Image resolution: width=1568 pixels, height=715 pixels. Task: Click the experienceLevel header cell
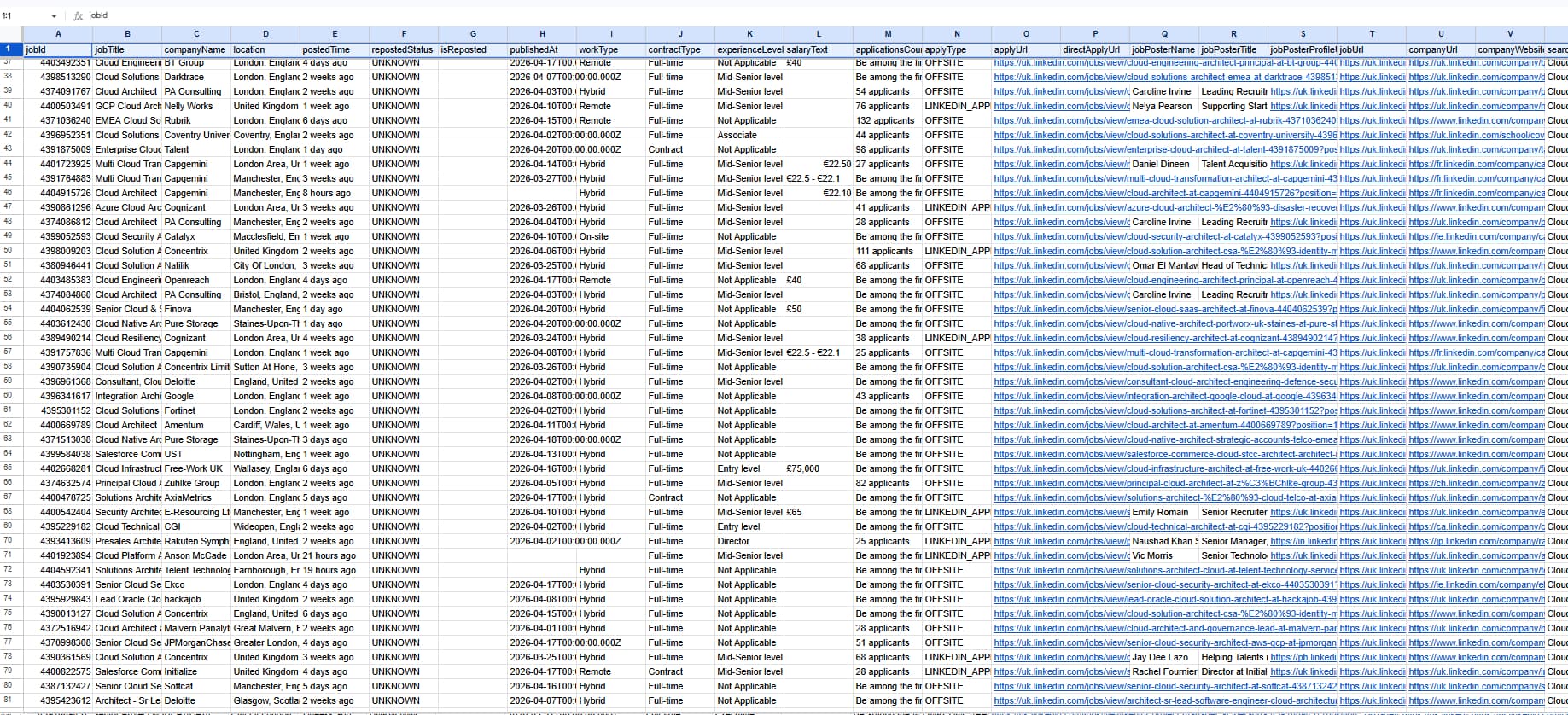click(749, 49)
